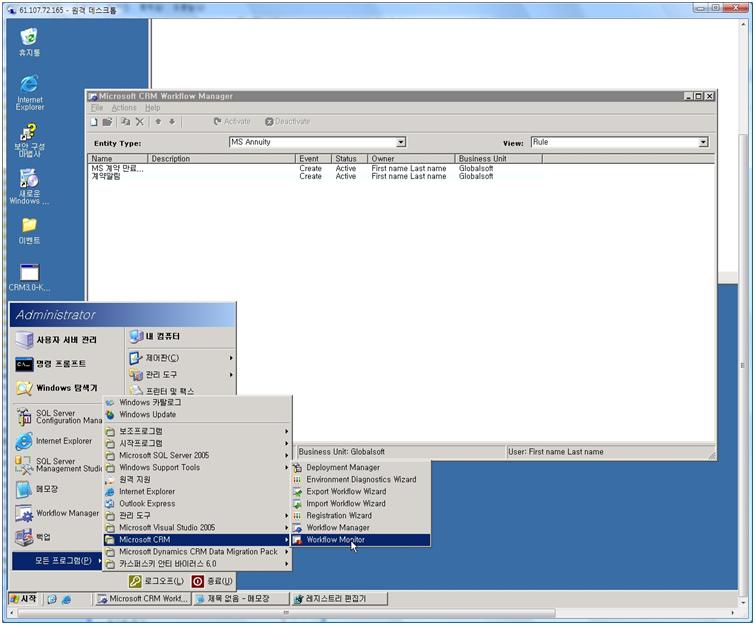Launch Deployment Manager from CRM submenu
This screenshot has height=625, width=755.
click(x=360, y=468)
